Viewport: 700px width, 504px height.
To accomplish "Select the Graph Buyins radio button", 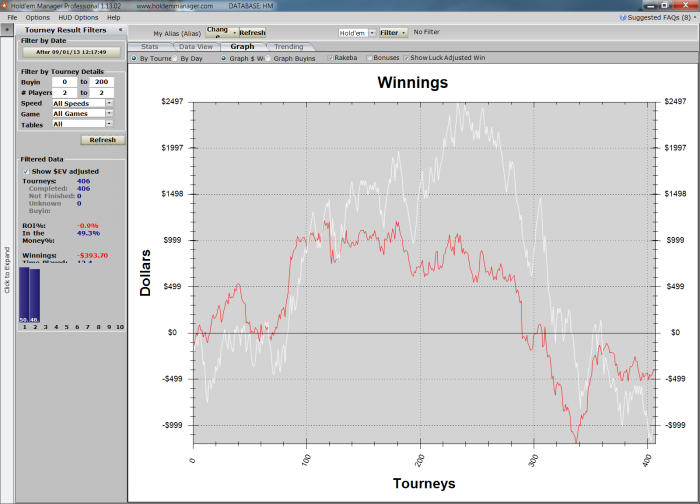I will 268,58.
